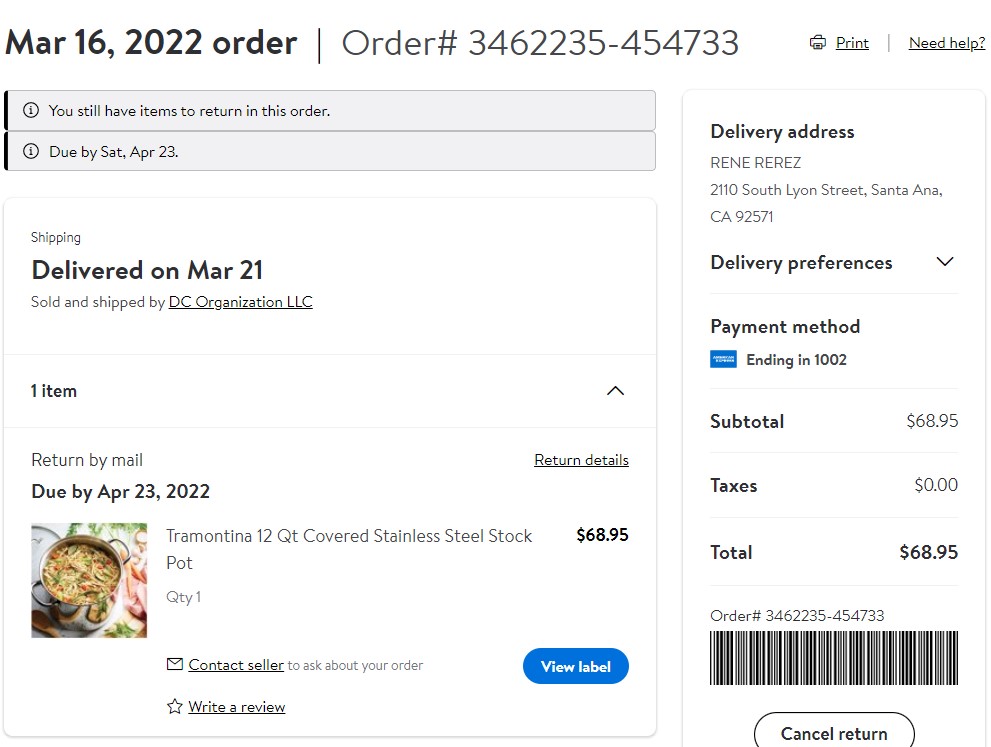The width and height of the screenshot is (991, 747).
Task: Click the info icon beside Due by Sat
Action: (30, 151)
